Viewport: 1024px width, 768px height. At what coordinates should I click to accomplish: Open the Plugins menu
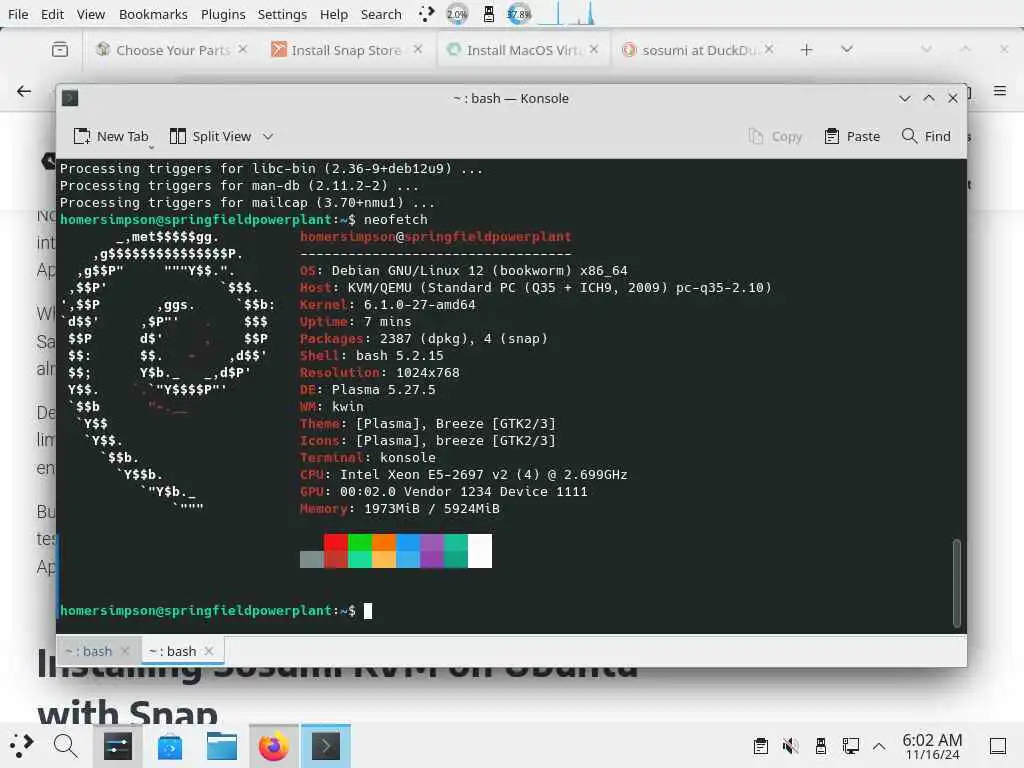coord(223,14)
